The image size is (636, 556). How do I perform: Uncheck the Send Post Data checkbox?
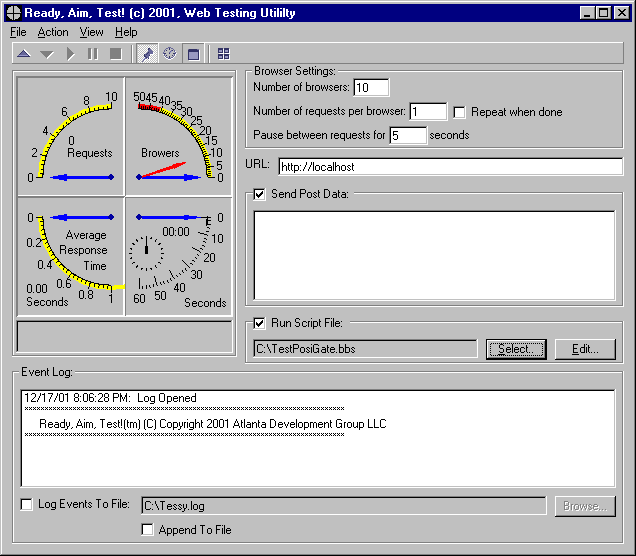260,194
